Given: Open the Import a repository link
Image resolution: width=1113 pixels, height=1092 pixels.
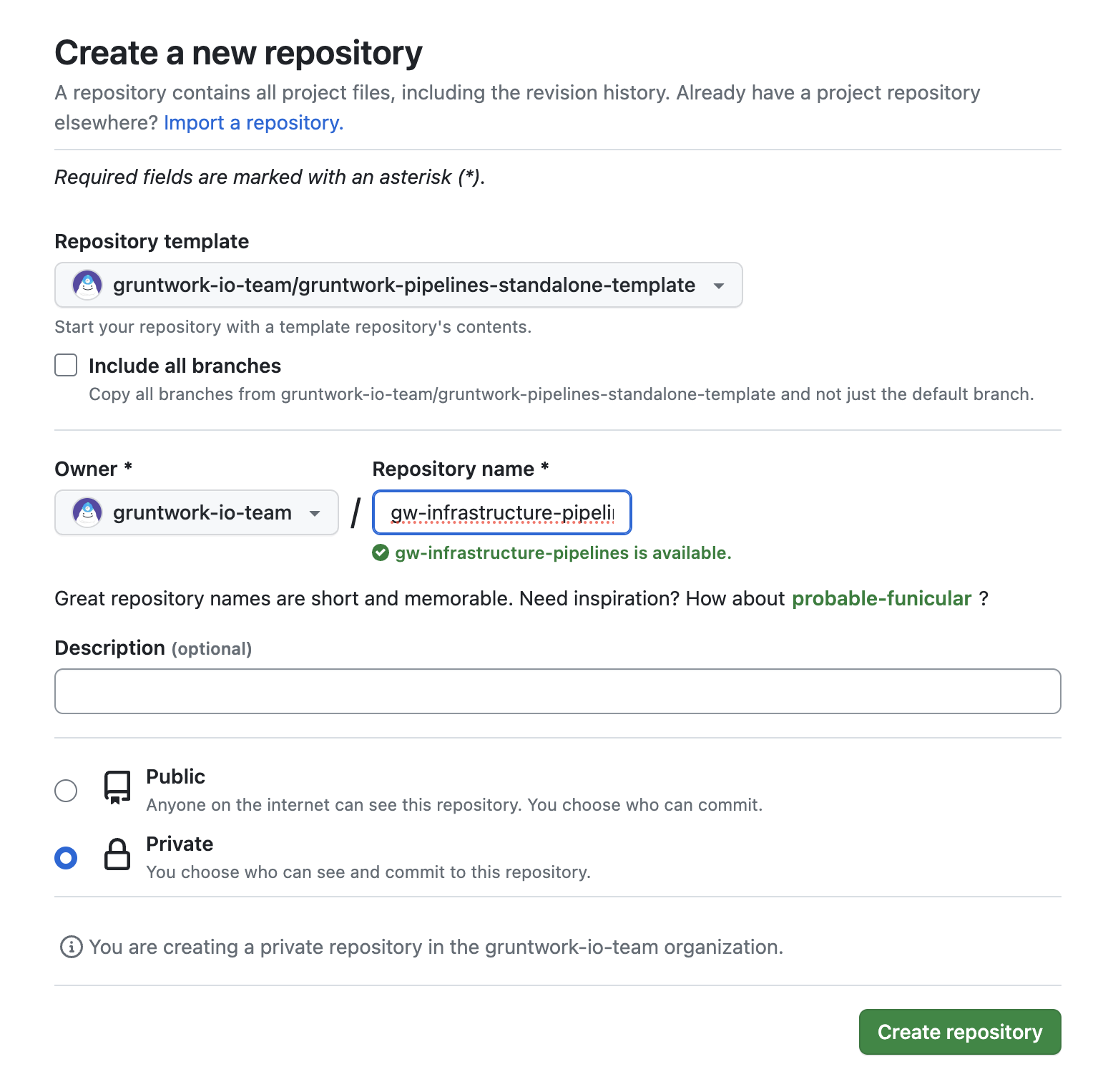Looking at the screenshot, I should [x=253, y=122].
